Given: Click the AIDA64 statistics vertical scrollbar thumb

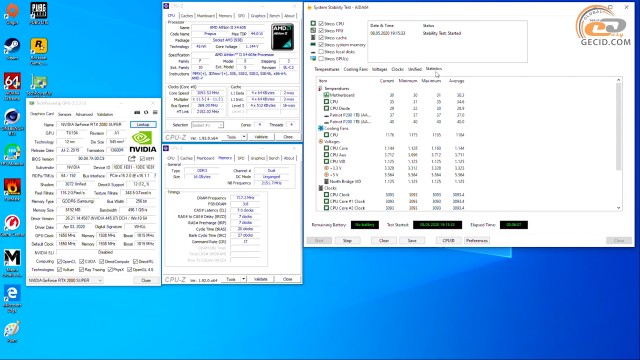Looking at the screenshot, I should click(x=618, y=127).
